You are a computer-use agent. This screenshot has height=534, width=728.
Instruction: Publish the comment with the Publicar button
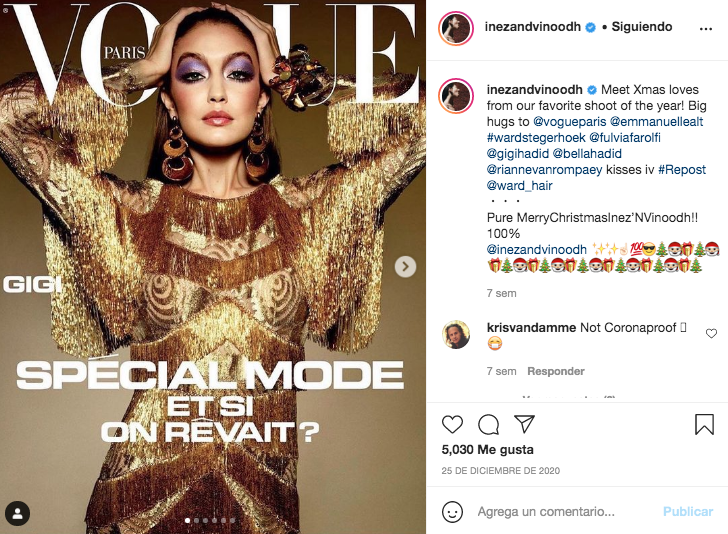(x=688, y=512)
